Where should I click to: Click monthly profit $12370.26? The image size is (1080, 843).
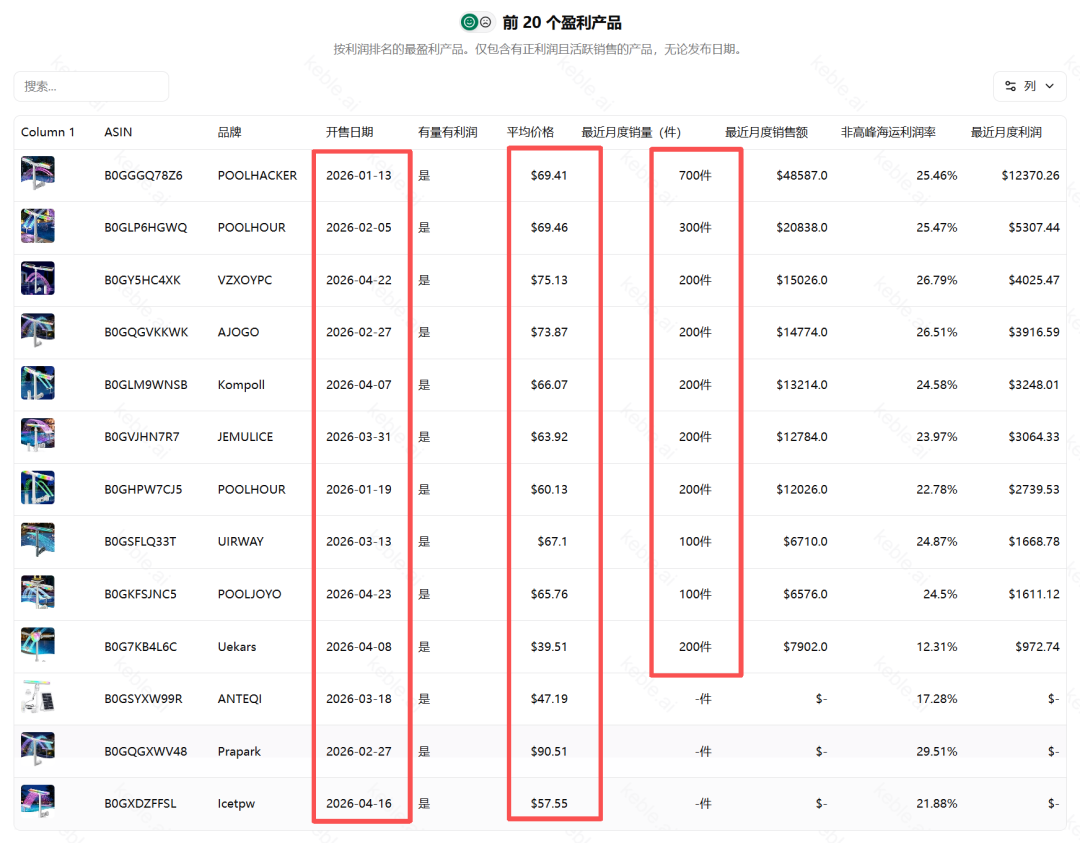1030,176
